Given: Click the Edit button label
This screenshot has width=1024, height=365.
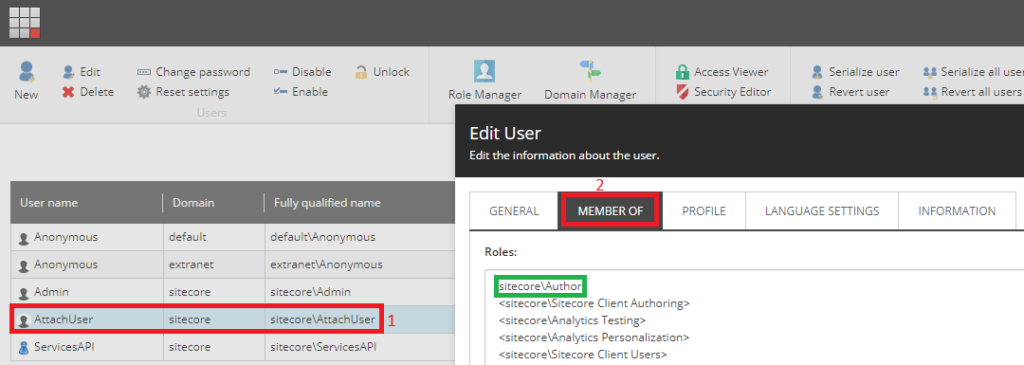Looking at the screenshot, I should [90, 72].
